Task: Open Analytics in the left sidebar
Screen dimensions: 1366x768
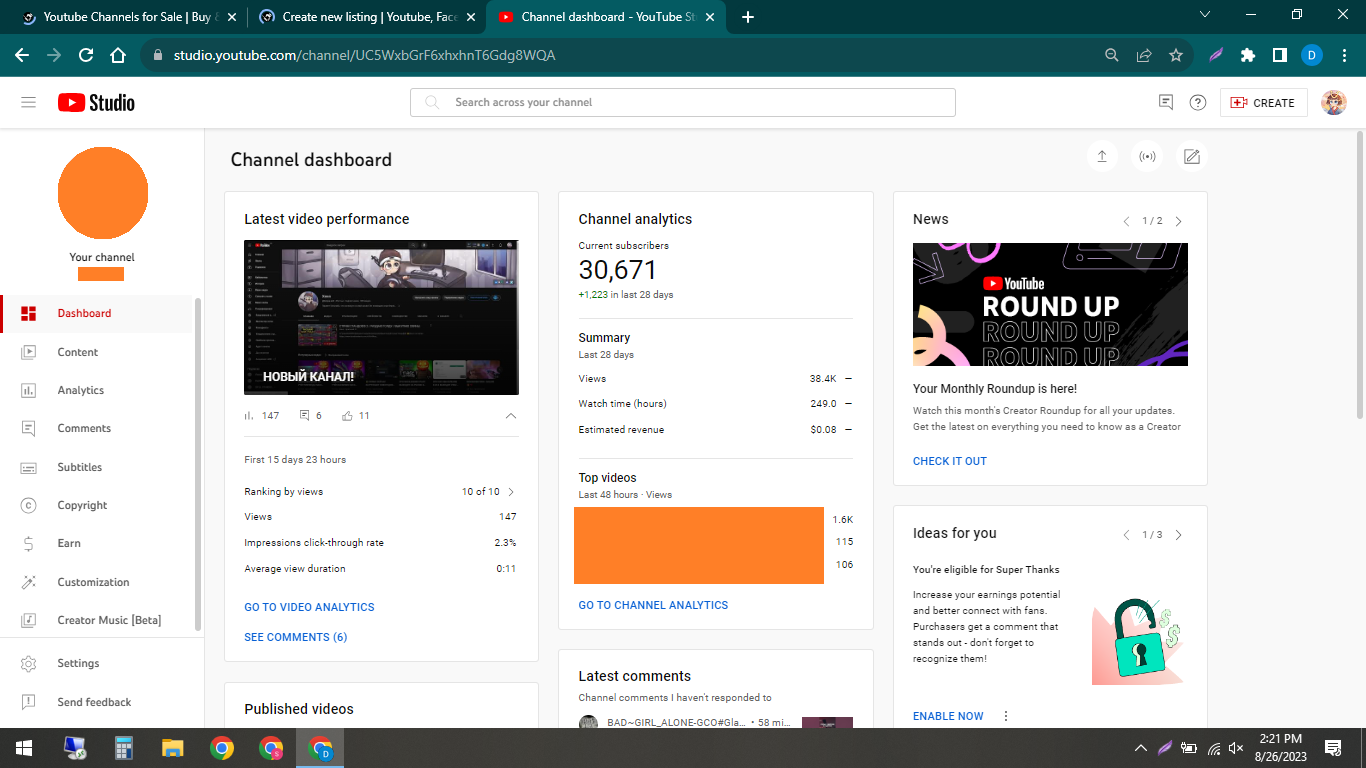Action: 80,390
